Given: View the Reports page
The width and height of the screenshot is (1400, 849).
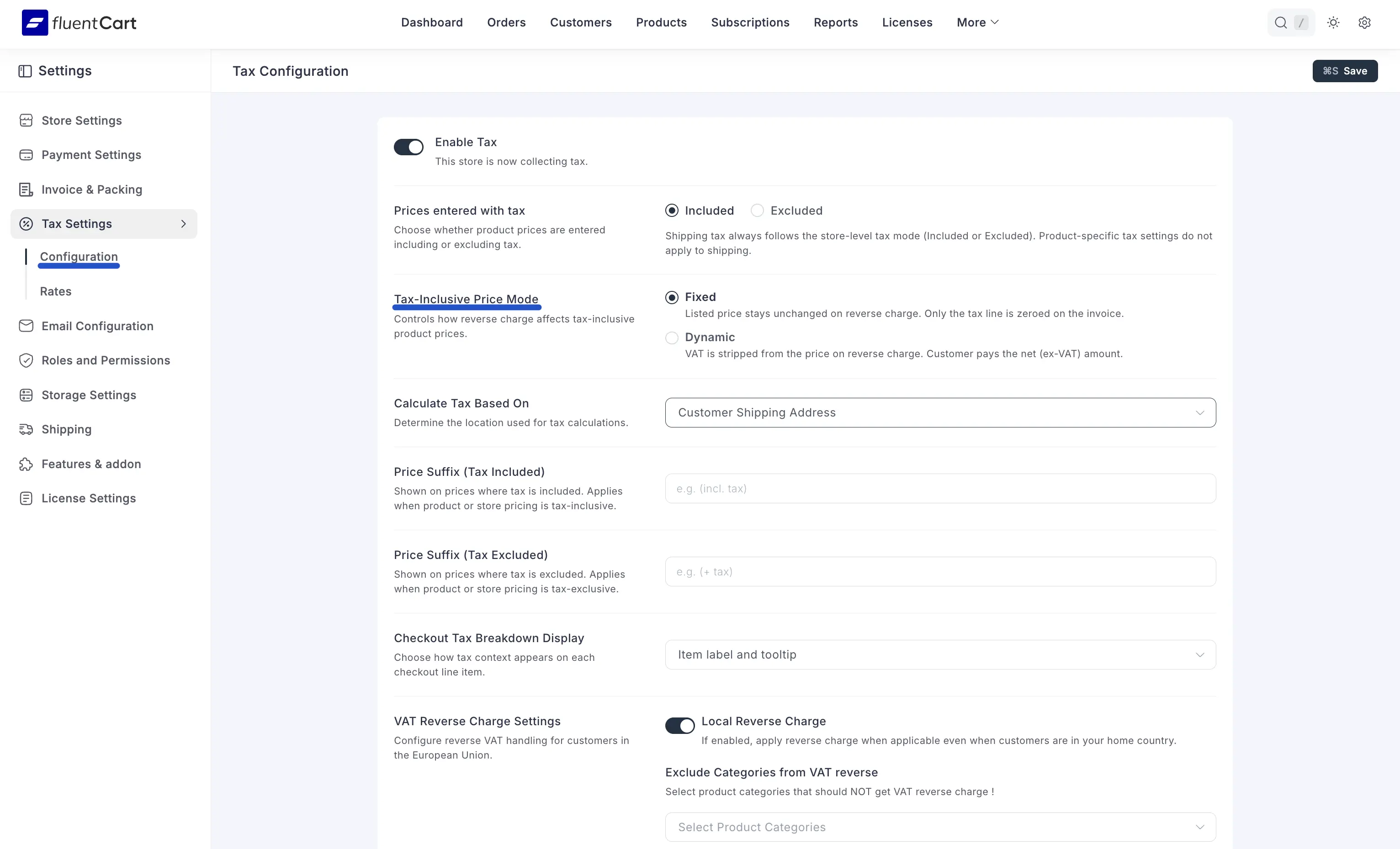Looking at the screenshot, I should [x=836, y=23].
